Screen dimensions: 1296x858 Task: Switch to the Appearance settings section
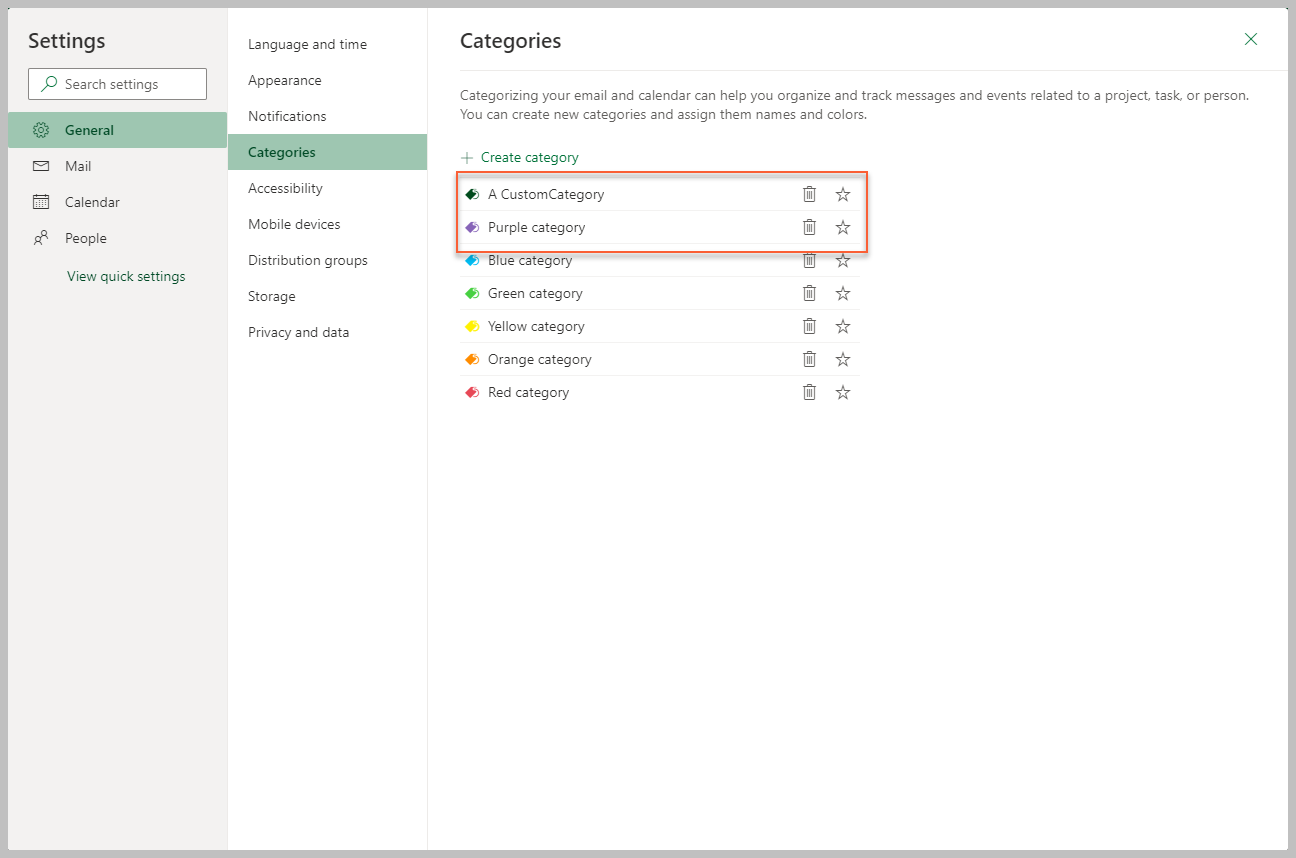[x=285, y=80]
